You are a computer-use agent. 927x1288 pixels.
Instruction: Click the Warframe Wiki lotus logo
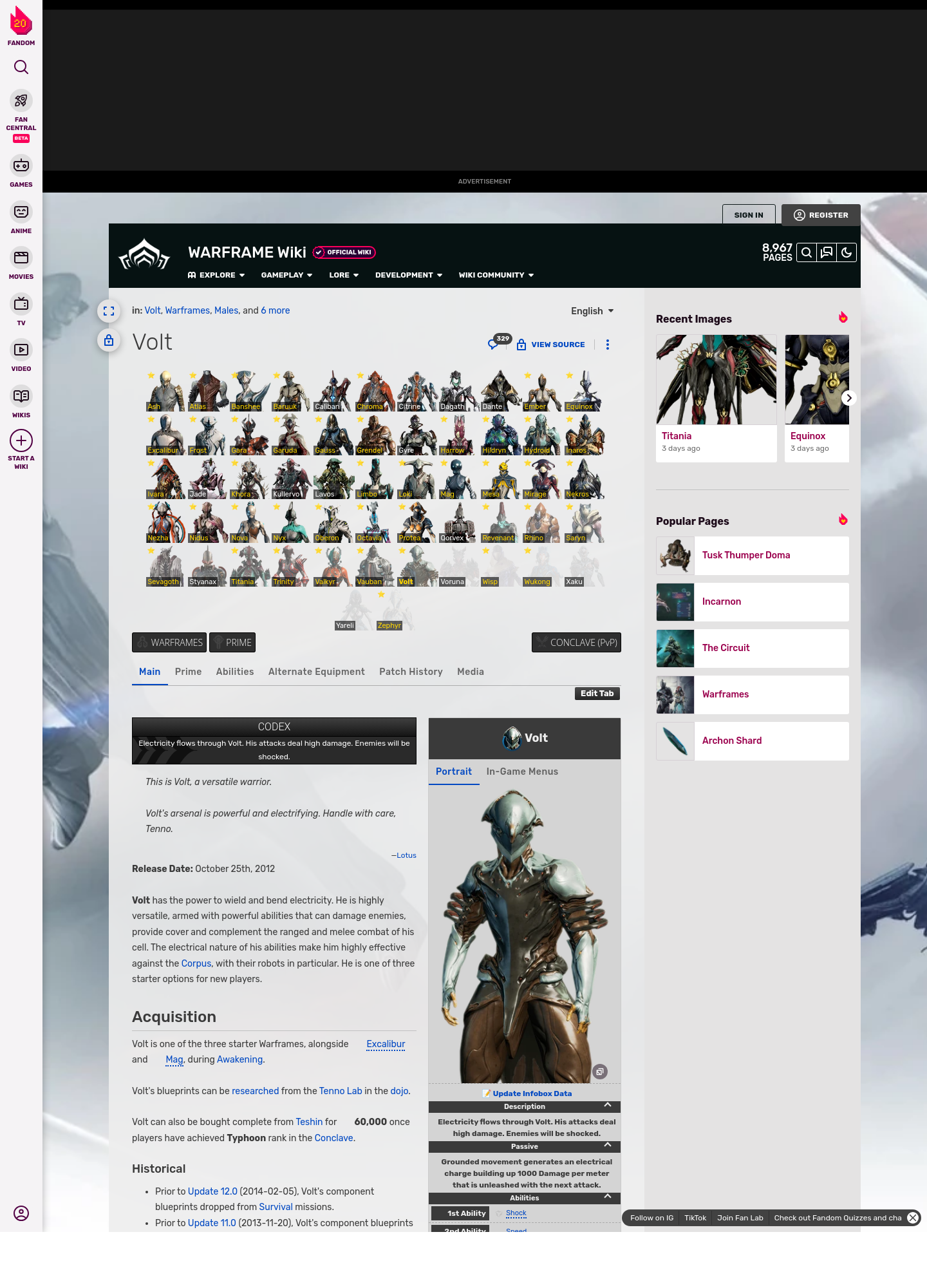pos(144,255)
